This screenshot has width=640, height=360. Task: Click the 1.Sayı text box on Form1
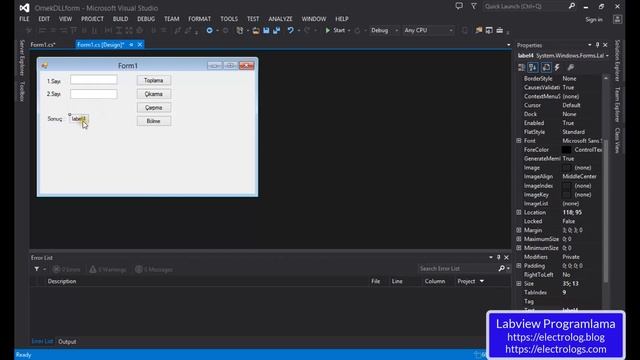pyautogui.click(x=94, y=80)
